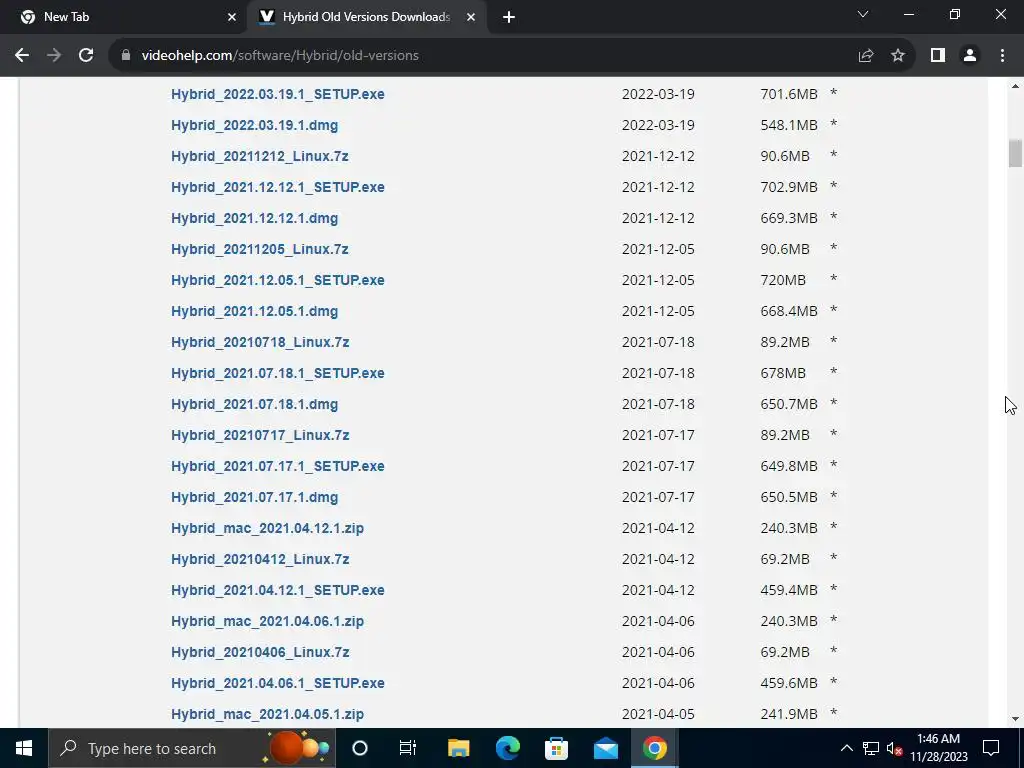Download Hybrid_2021.12.05.1_SETUP.exe
This screenshot has height=768, width=1024.
coord(278,280)
